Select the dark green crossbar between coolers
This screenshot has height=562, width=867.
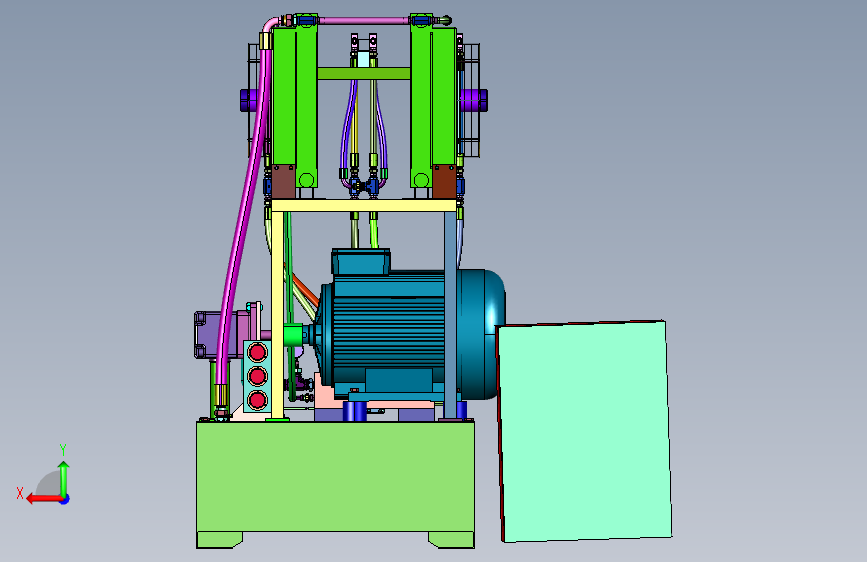click(364, 73)
